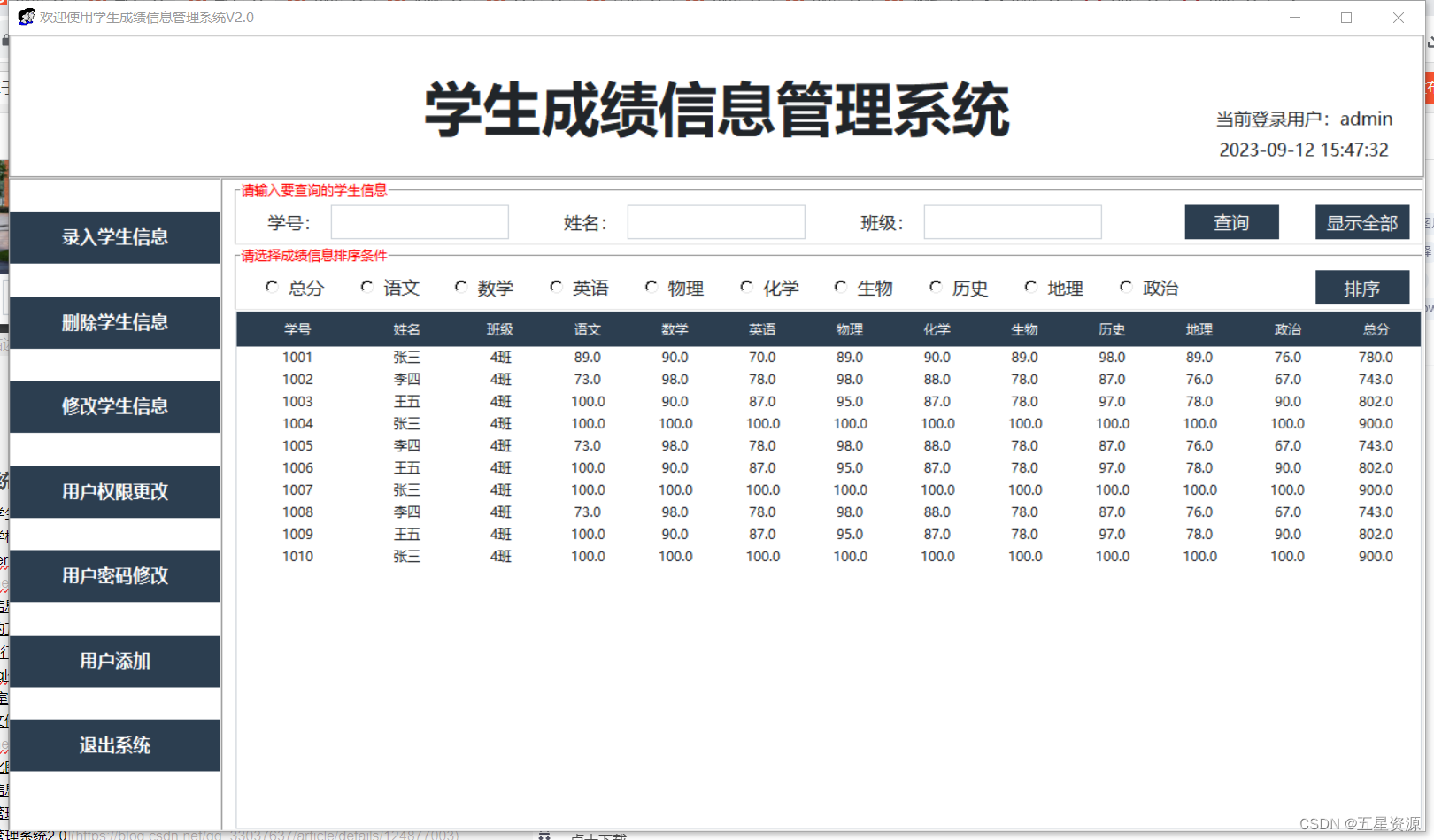
Task: Click the 查询 search button
Action: (1231, 222)
